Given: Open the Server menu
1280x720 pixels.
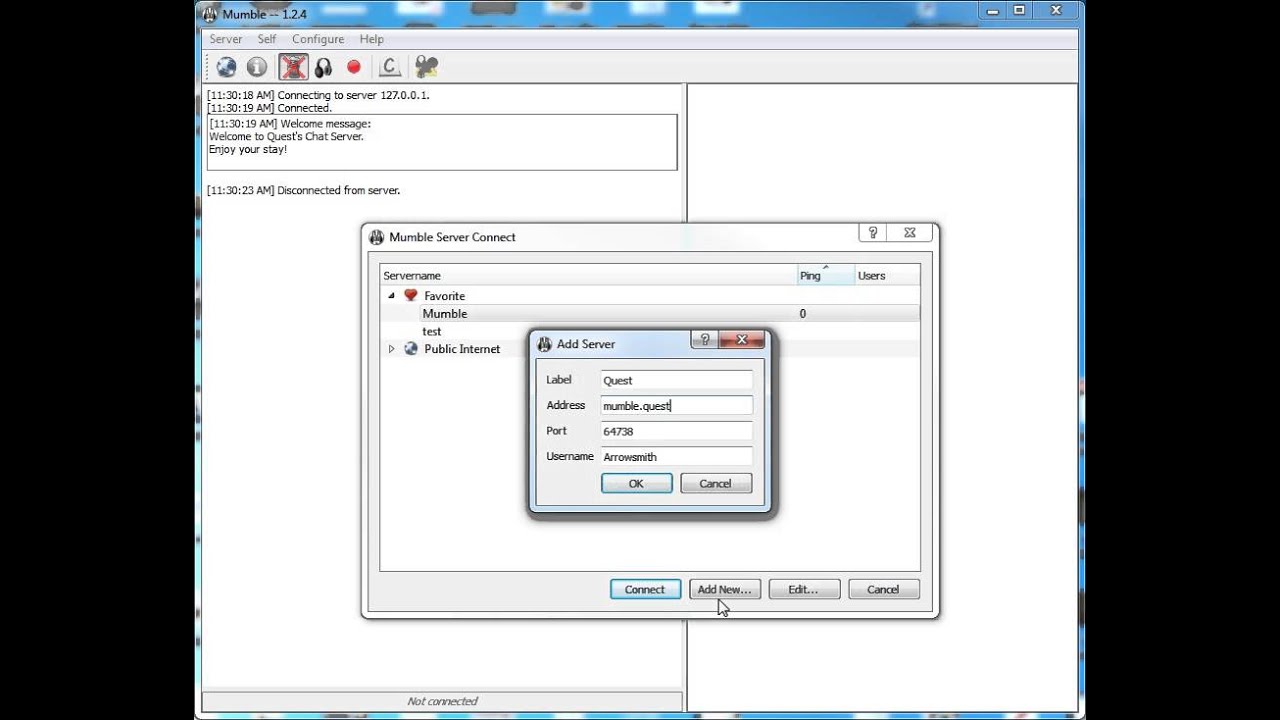Looking at the screenshot, I should [226, 39].
